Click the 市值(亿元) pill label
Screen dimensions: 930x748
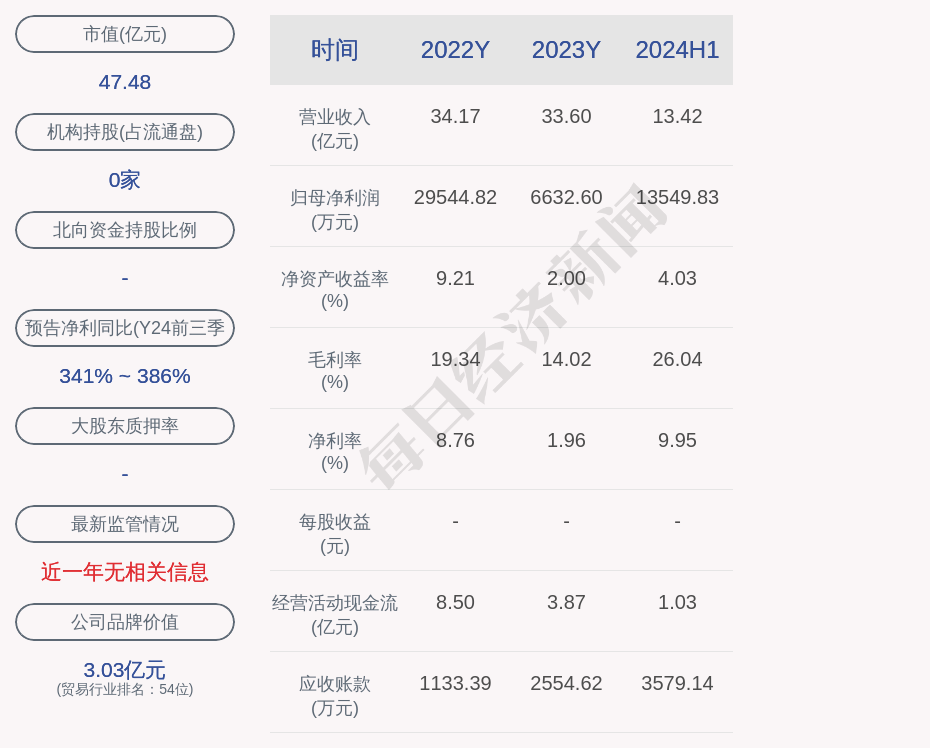click(x=125, y=34)
